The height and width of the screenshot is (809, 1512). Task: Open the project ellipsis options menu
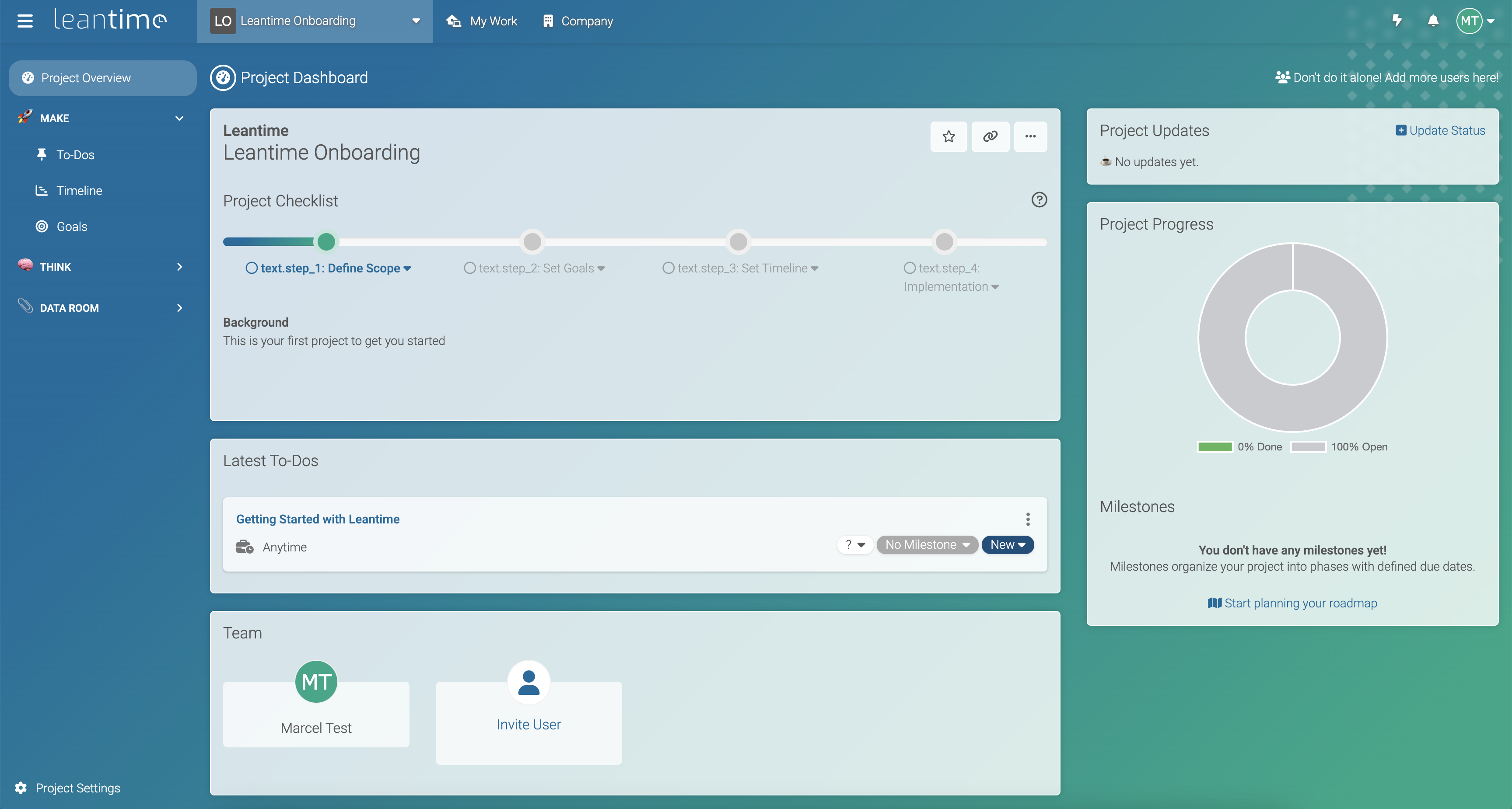pyautogui.click(x=1030, y=137)
